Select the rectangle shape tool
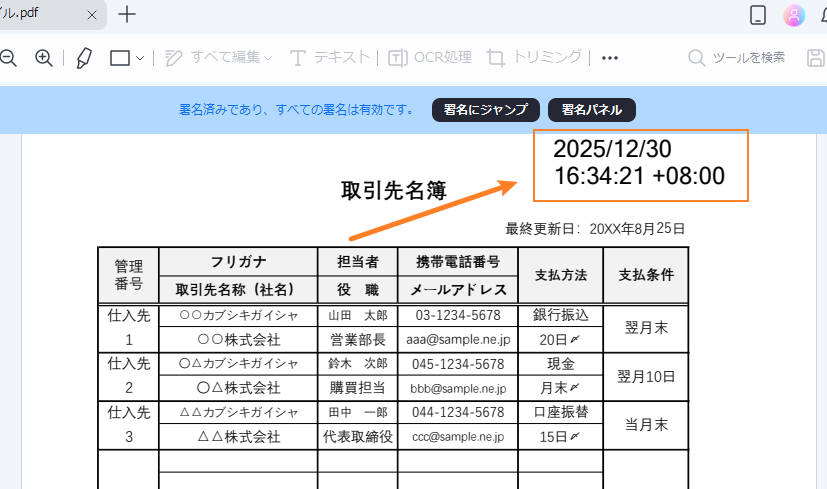This screenshot has width=827, height=489. [120, 58]
